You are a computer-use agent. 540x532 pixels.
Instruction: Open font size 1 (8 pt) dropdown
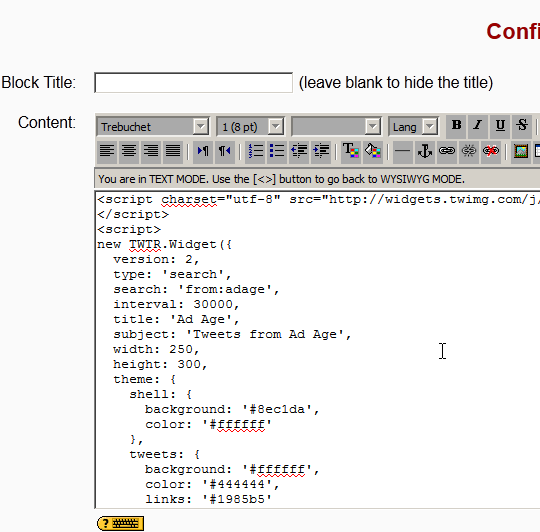point(250,127)
